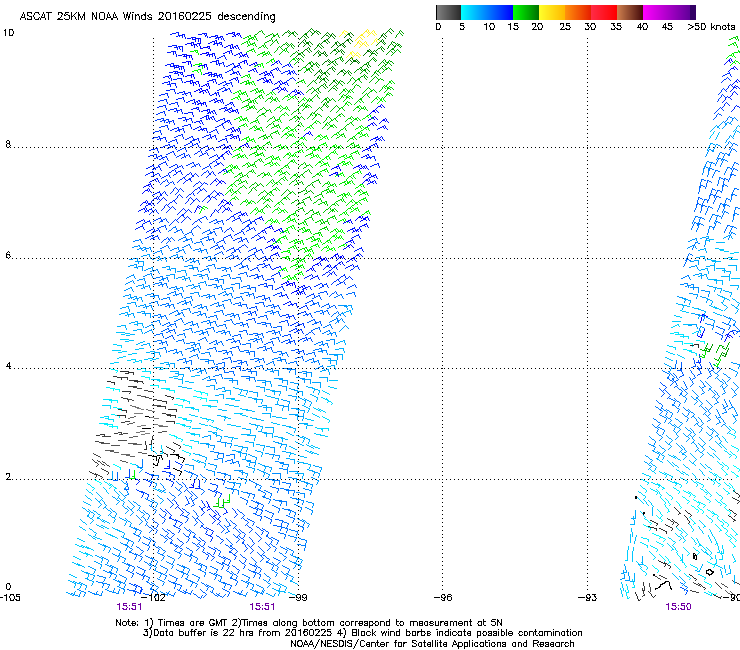Click the gray 0-5 knots color swatch
The image size is (740, 650).
tap(448, 12)
